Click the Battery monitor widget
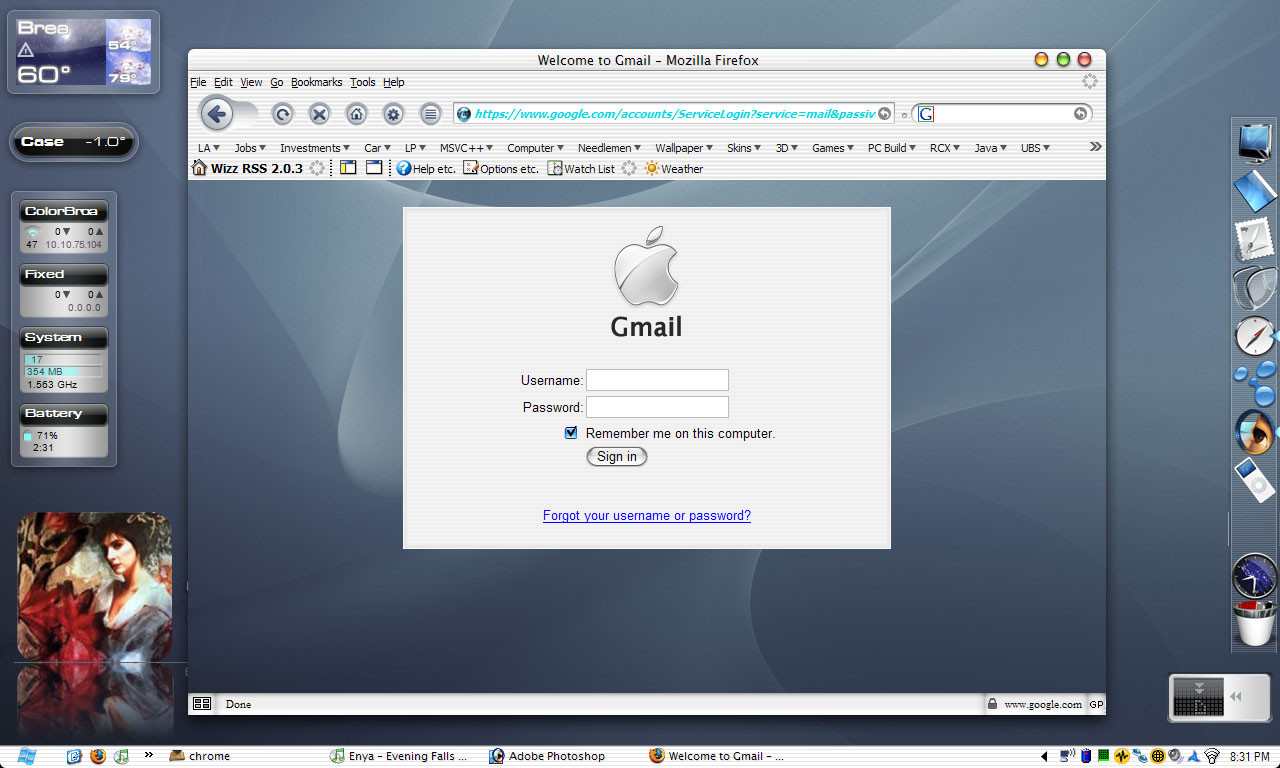Viewport: 1280px width, 768px height. coord(64,431)
